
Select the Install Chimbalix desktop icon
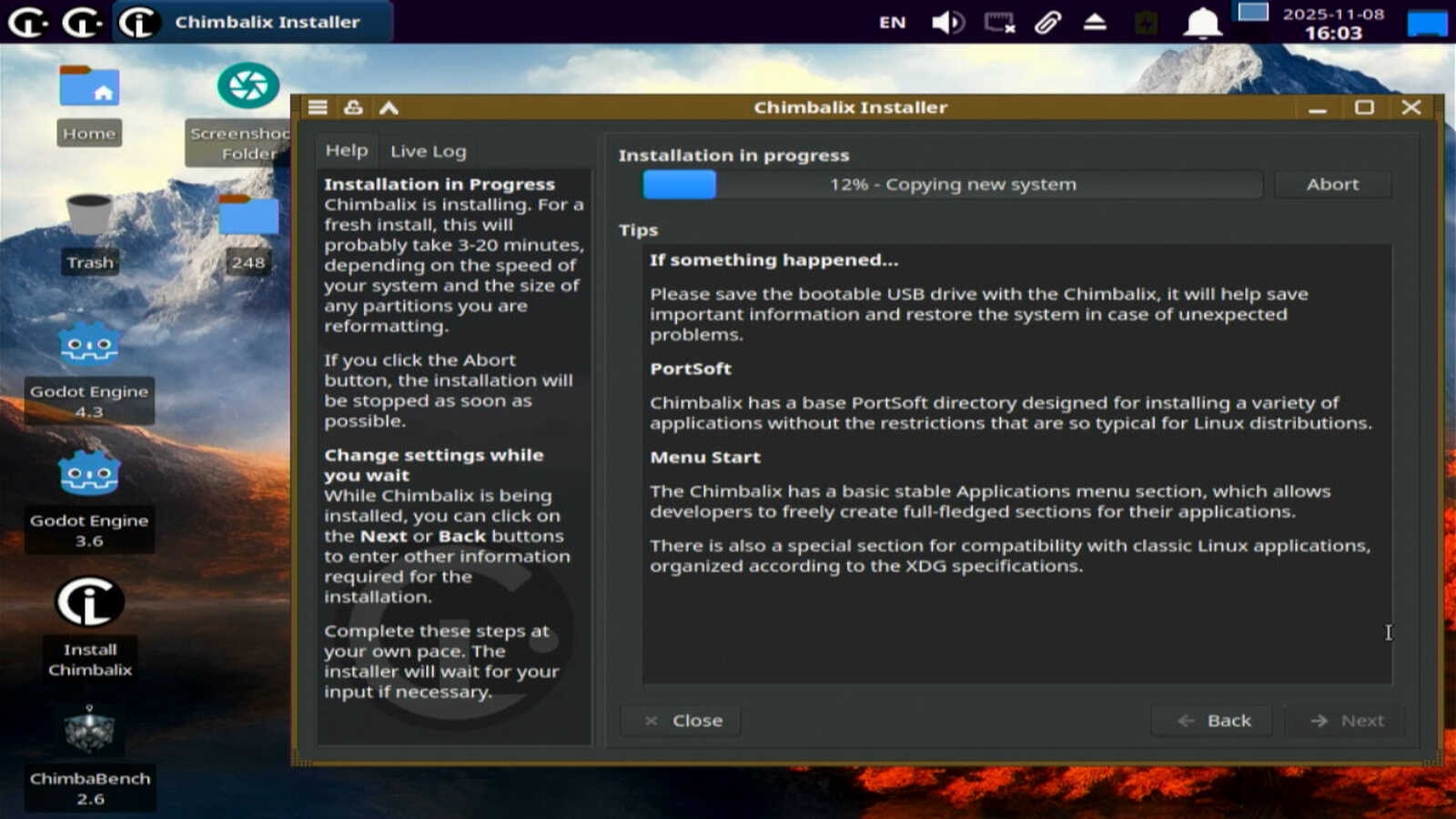click(89, 628)
